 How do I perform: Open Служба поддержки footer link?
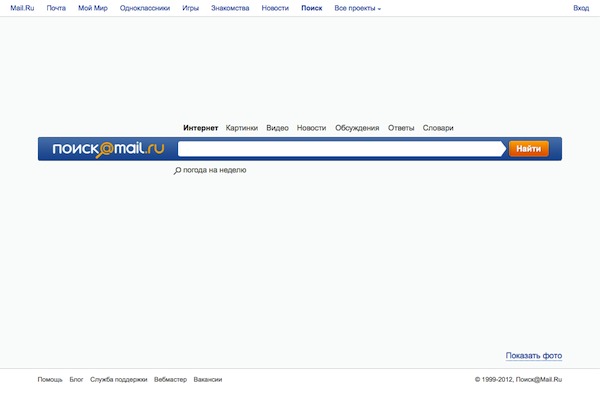pos(119,379)
